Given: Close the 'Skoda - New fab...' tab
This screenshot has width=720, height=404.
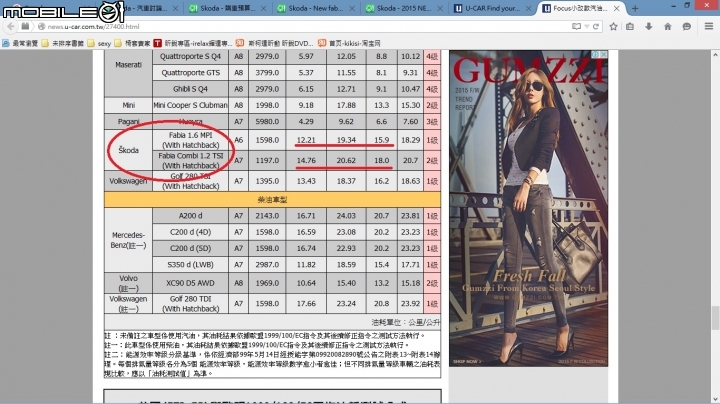Looking at the screenshot, I should [x=352, y=8].
